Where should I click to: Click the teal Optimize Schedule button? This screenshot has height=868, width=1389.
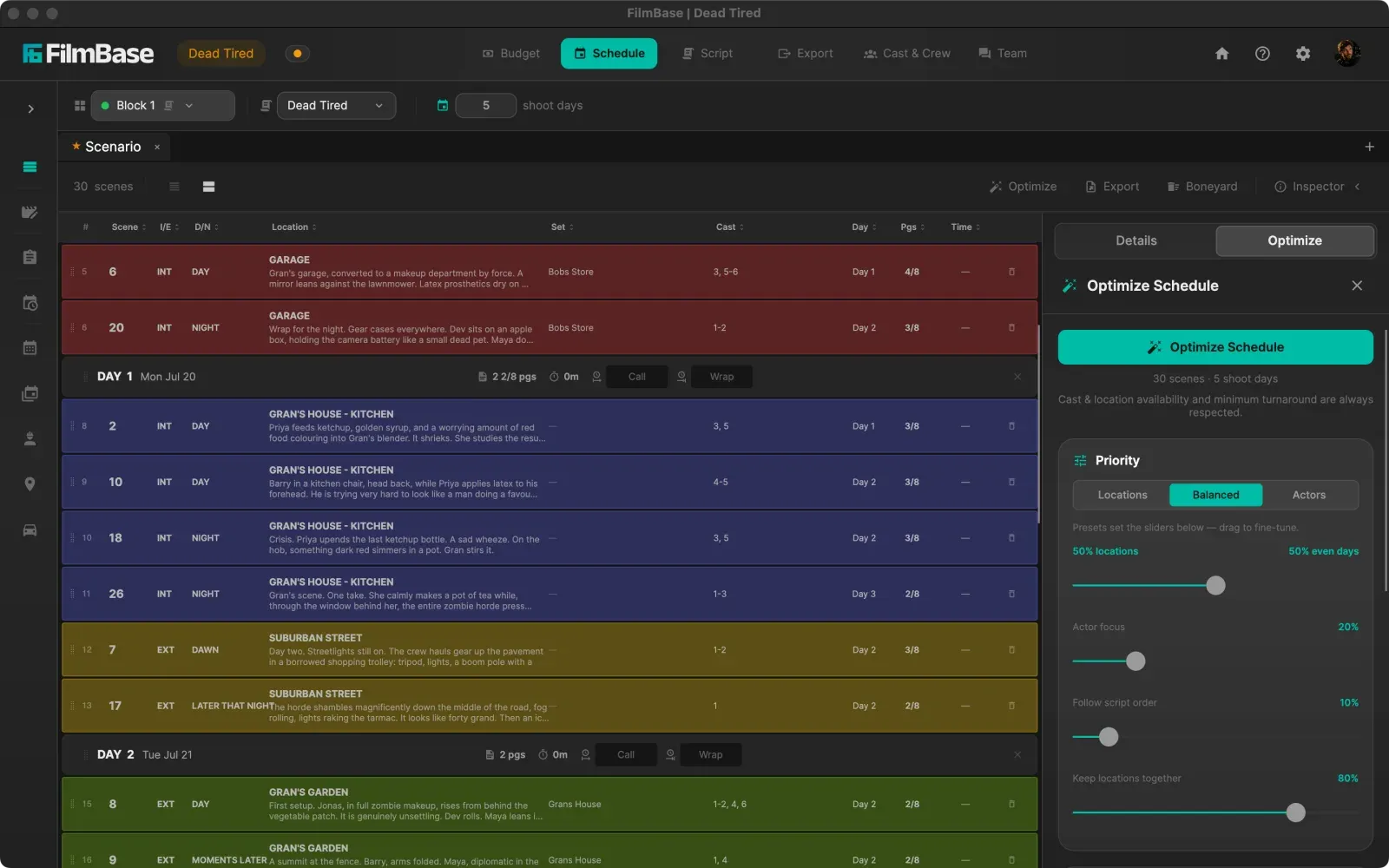pyautogui.click(x=1215, y=347)
